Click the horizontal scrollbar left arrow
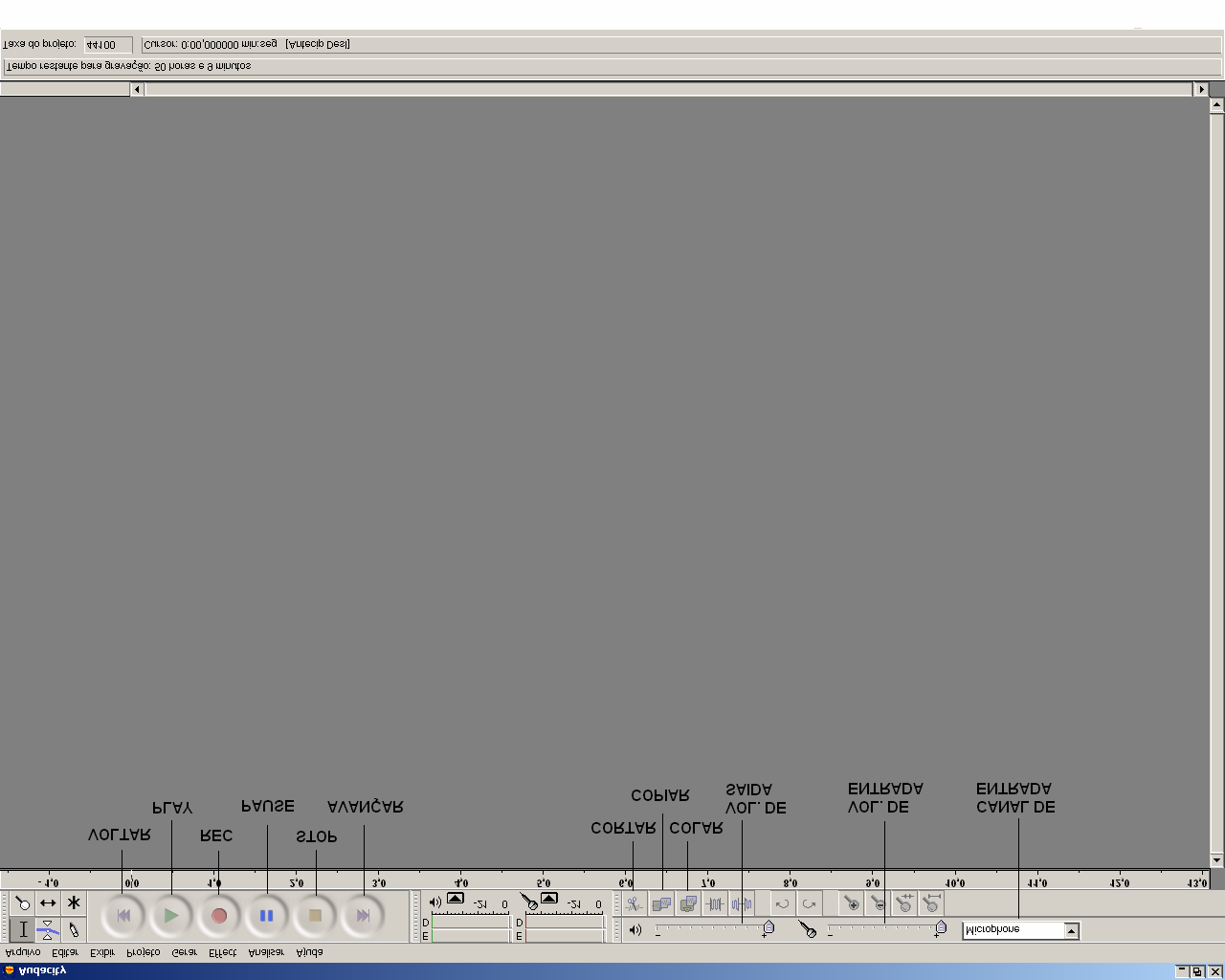The height and width of the screenshot is (980, 1225). pos(137,89)
